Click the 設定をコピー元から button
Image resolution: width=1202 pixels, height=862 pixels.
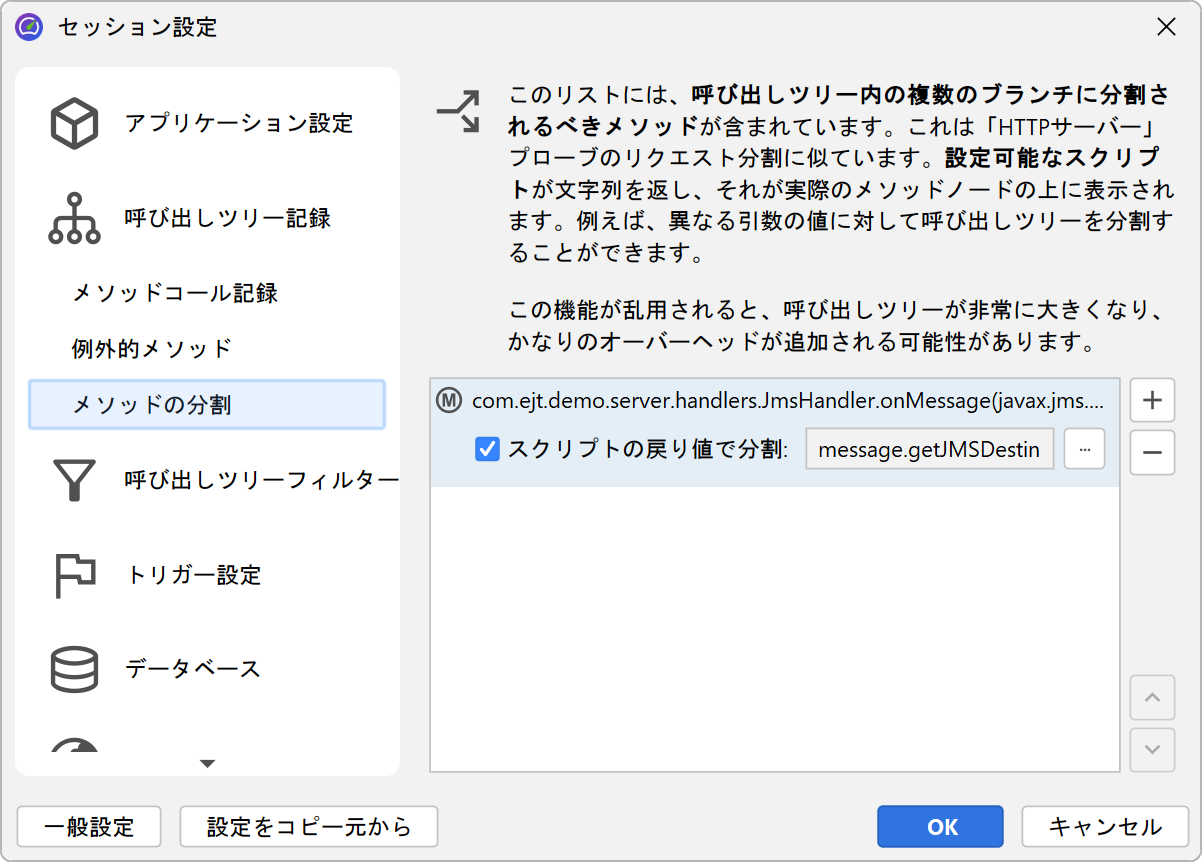tap(309, 827)
